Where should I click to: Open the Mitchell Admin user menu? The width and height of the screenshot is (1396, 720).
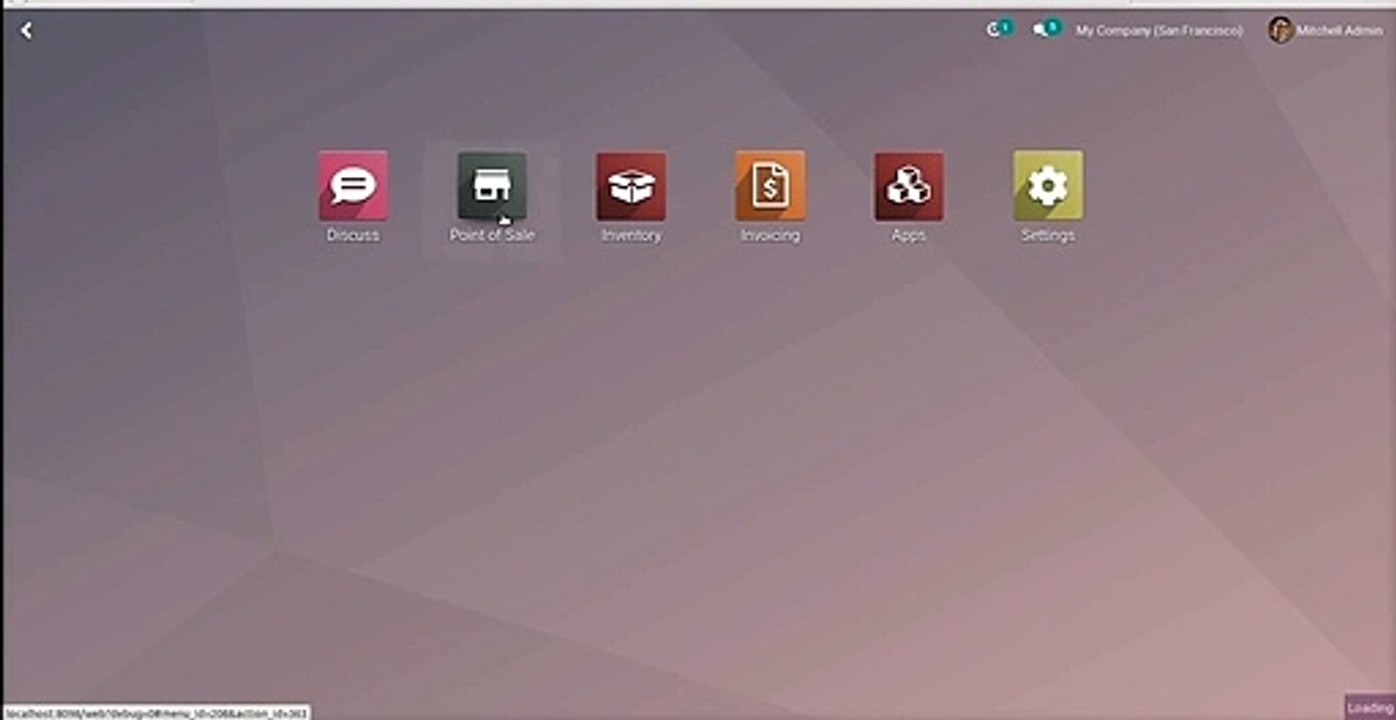coord(1325,30)
